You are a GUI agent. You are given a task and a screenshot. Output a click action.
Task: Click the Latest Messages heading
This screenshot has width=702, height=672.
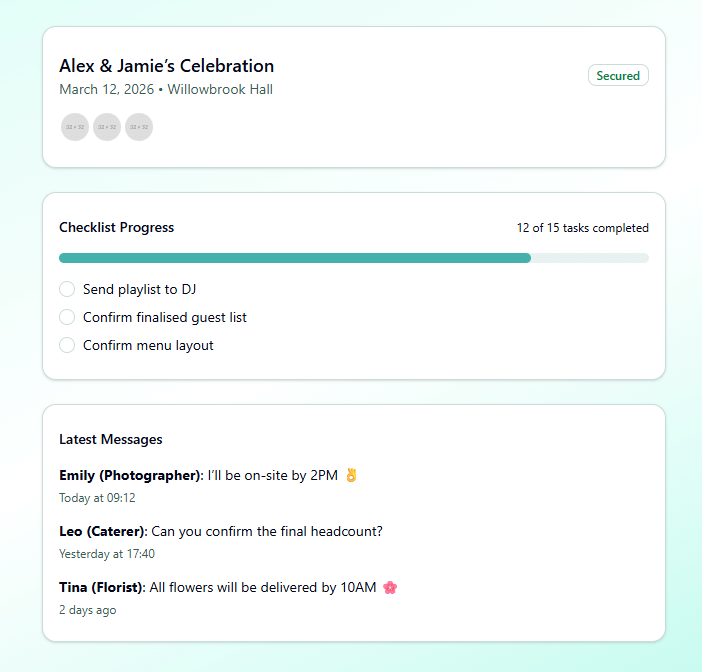coord(110,439)
